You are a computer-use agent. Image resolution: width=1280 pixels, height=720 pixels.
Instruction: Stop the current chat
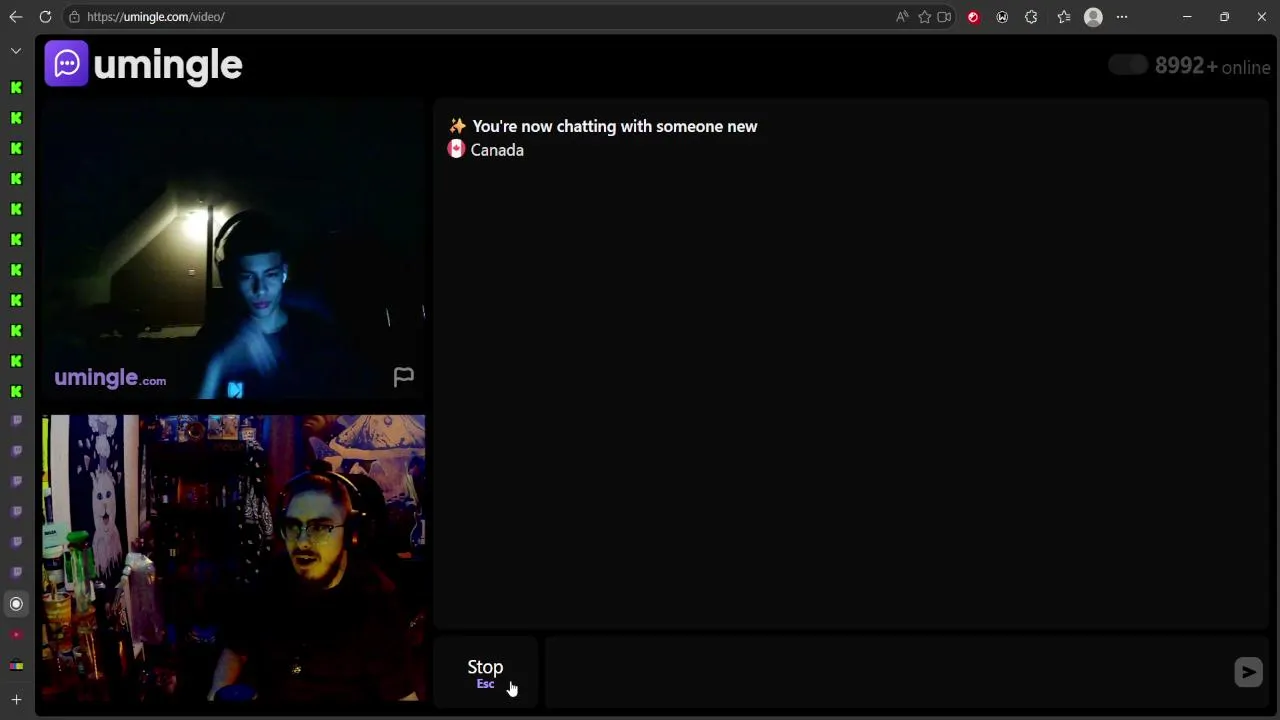tap(485, 673)
